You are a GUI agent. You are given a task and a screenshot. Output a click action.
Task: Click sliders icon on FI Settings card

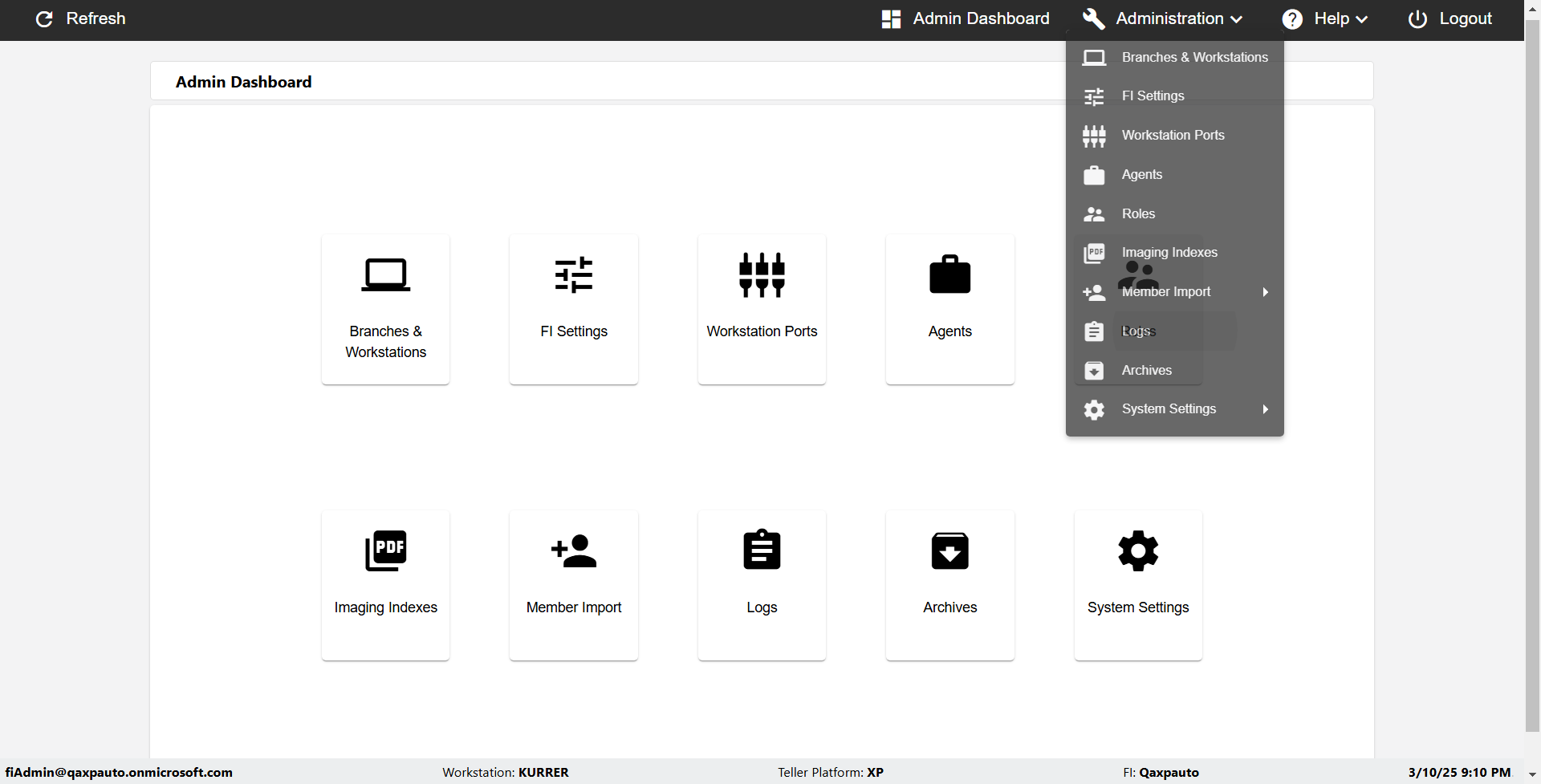tap(574, 275)
